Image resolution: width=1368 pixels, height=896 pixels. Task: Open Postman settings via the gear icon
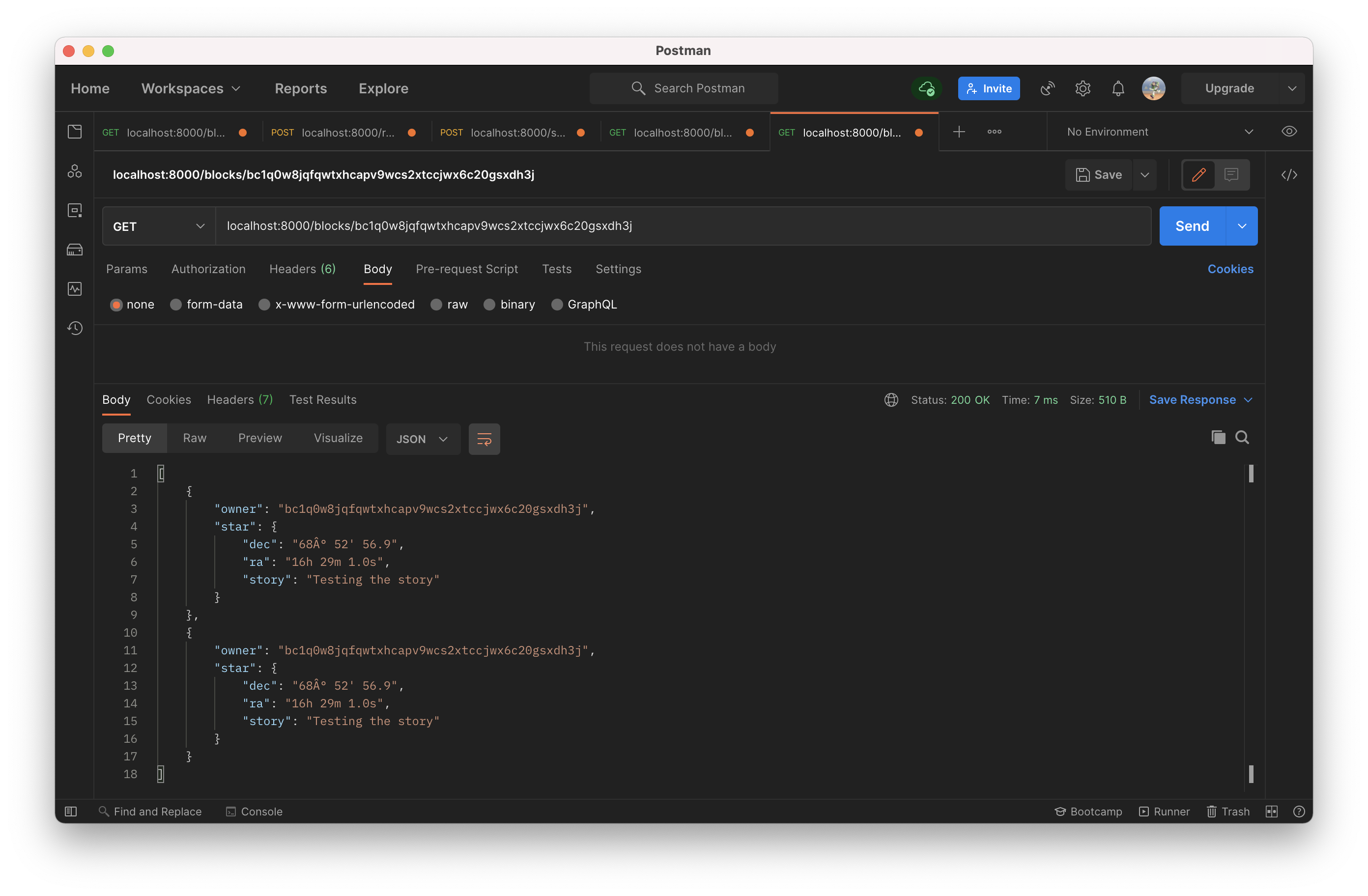tap(1083, 88)
